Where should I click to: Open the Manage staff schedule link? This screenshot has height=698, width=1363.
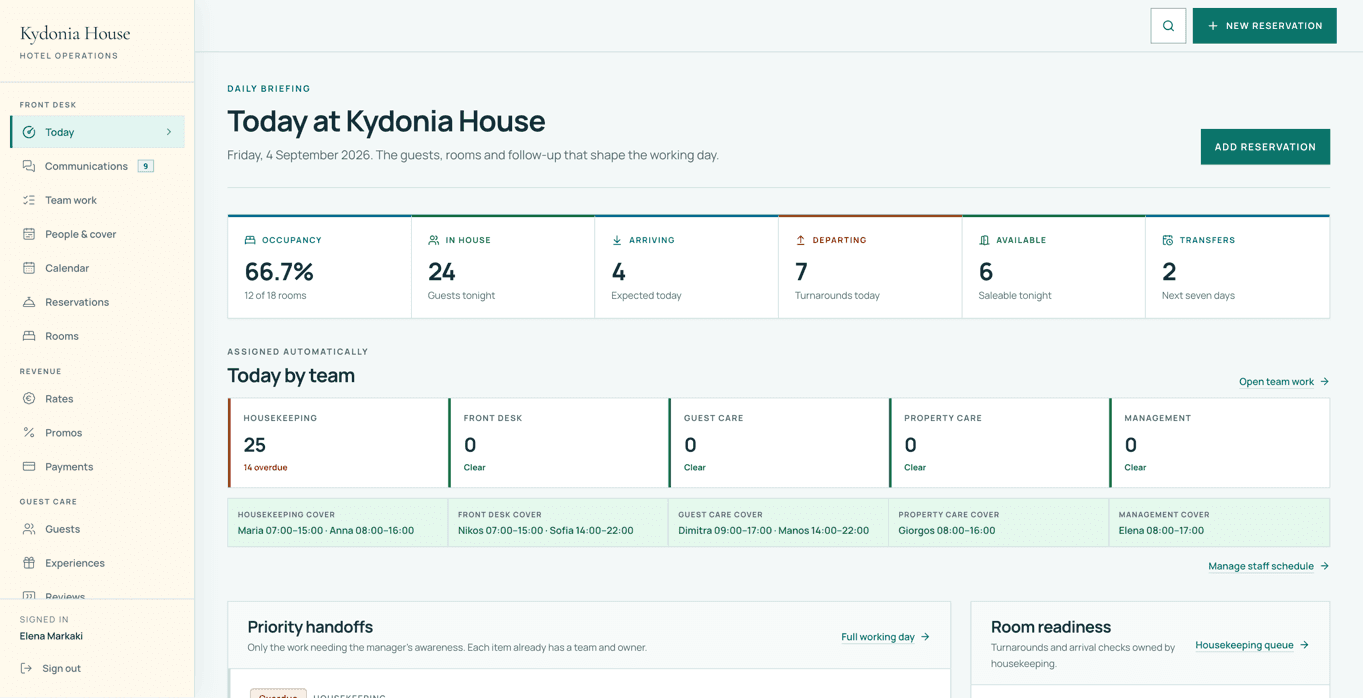point(1269,566)
